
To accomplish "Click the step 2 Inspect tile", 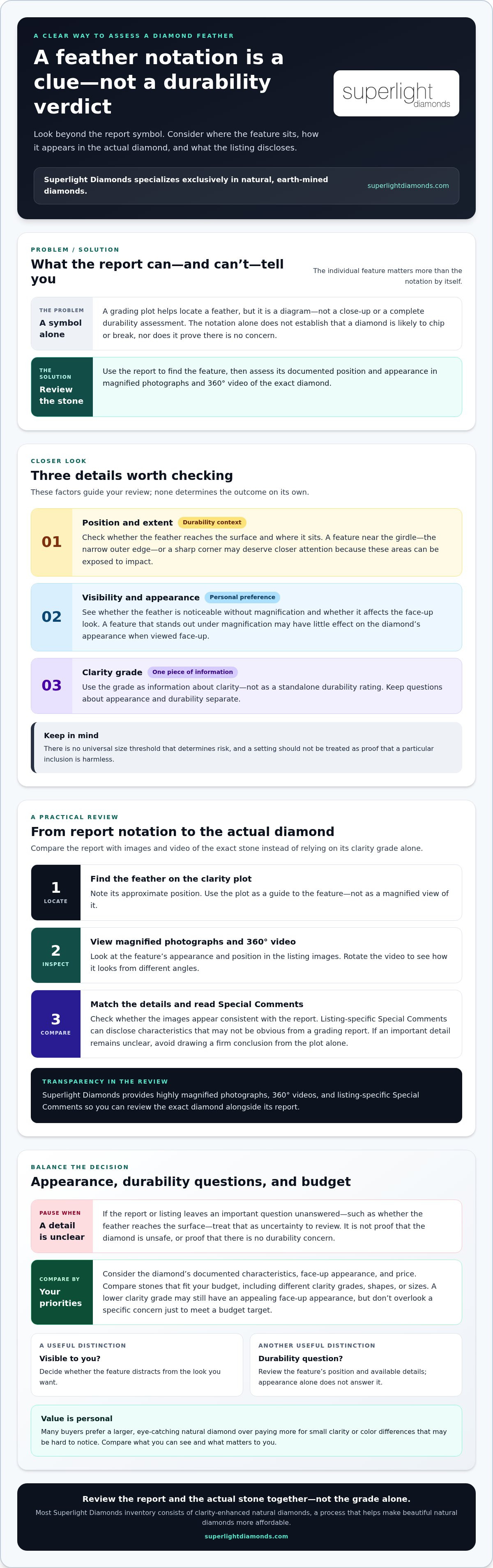I will pos(56,955).
